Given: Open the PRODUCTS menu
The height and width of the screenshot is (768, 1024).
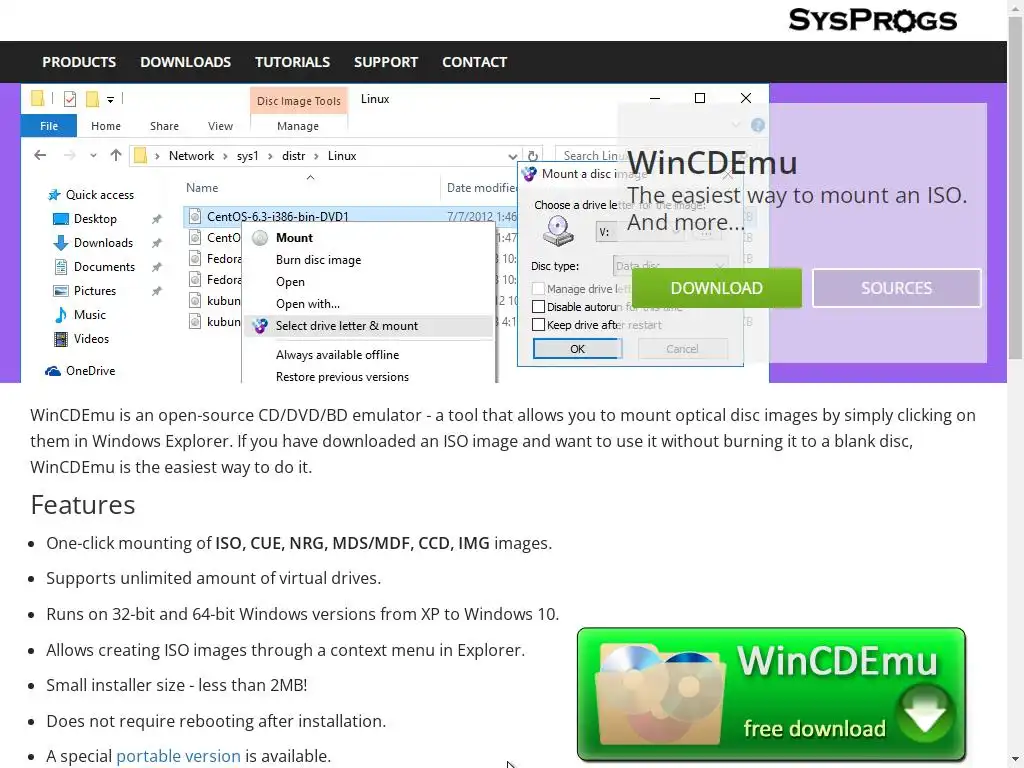Looking at the screenshot, I should 79,62.
